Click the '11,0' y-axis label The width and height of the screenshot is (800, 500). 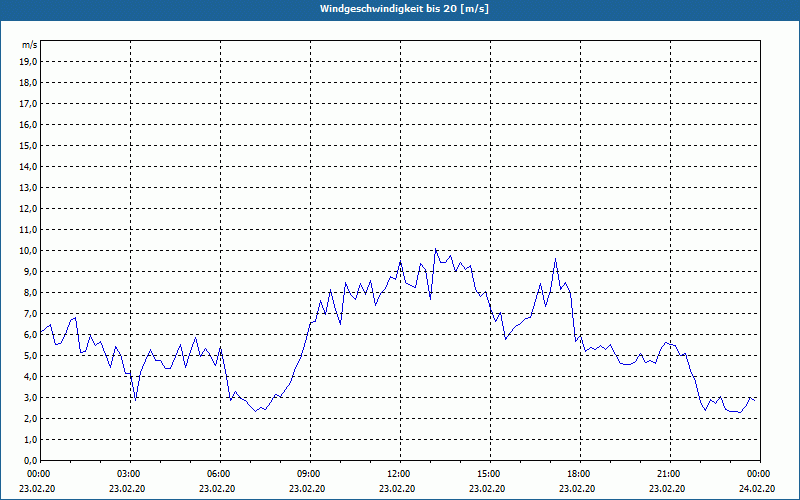[29, 230]
